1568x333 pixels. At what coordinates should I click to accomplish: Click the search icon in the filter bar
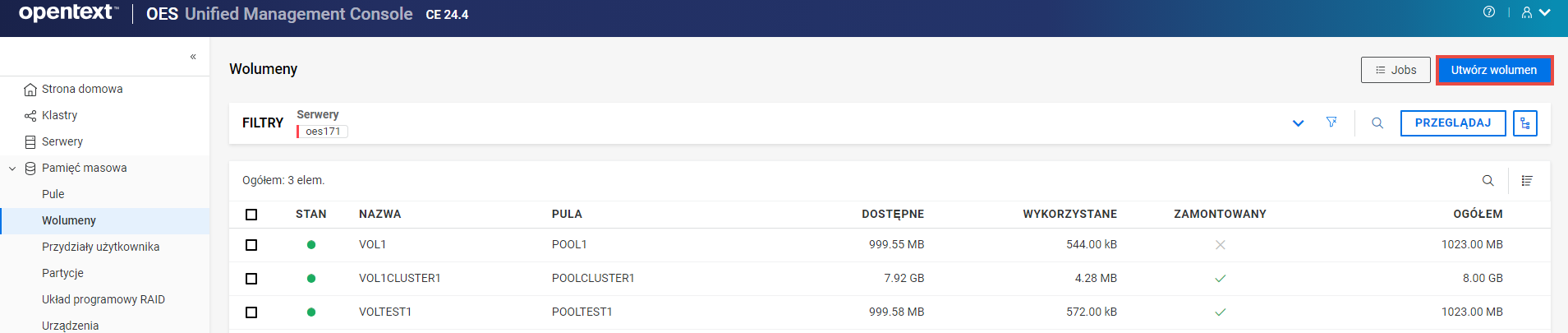pyautogui.click(x=1377, y=123)
